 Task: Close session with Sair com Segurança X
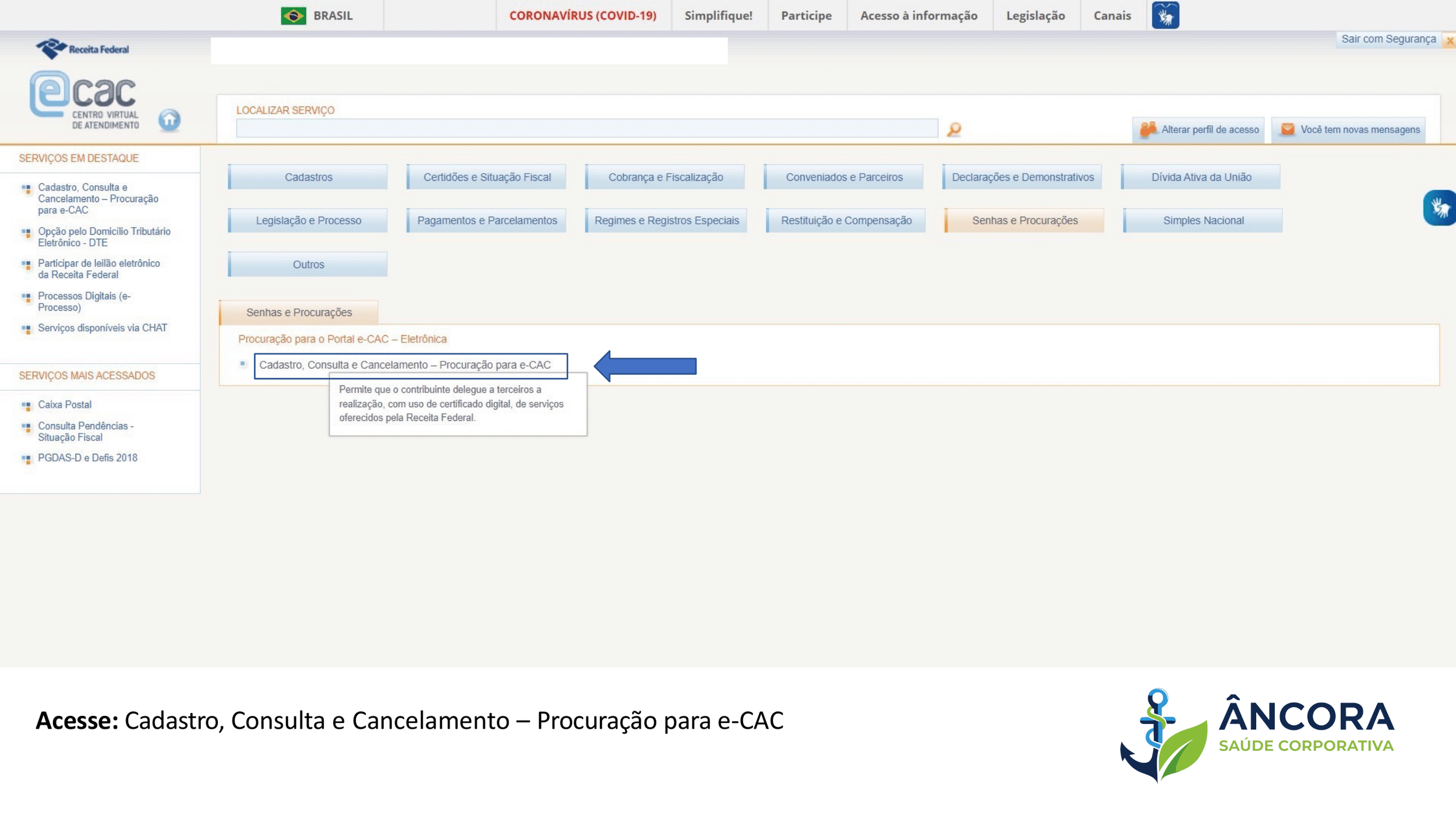1449,40
